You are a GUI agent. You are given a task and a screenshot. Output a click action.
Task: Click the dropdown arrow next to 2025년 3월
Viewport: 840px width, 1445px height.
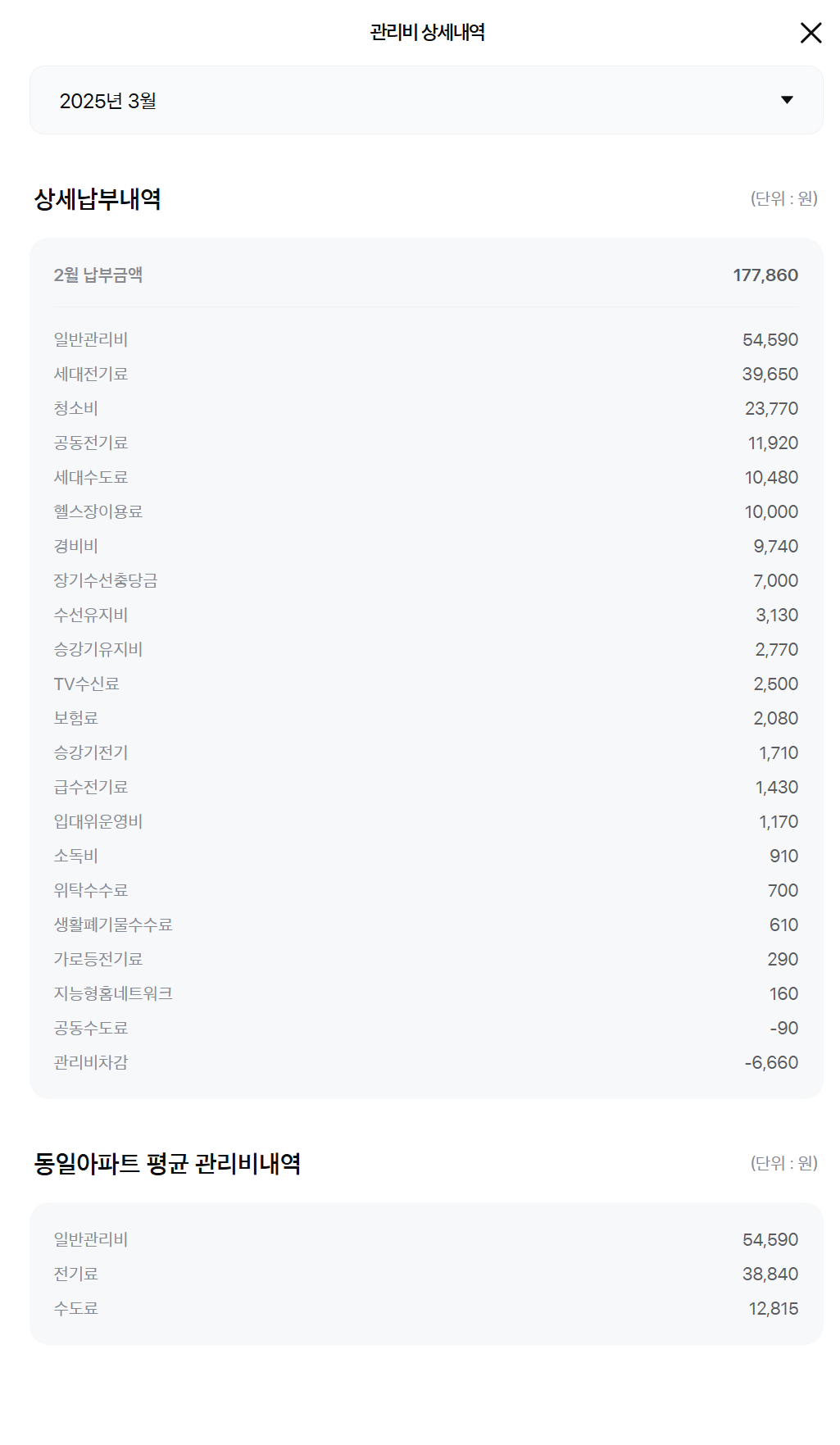coord(787,100)
